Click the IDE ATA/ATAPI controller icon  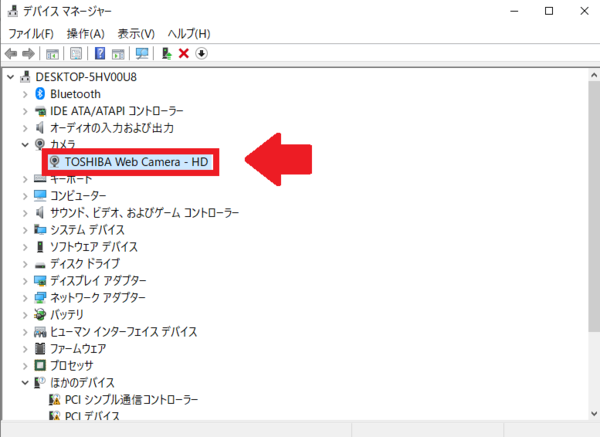(40, 111)
